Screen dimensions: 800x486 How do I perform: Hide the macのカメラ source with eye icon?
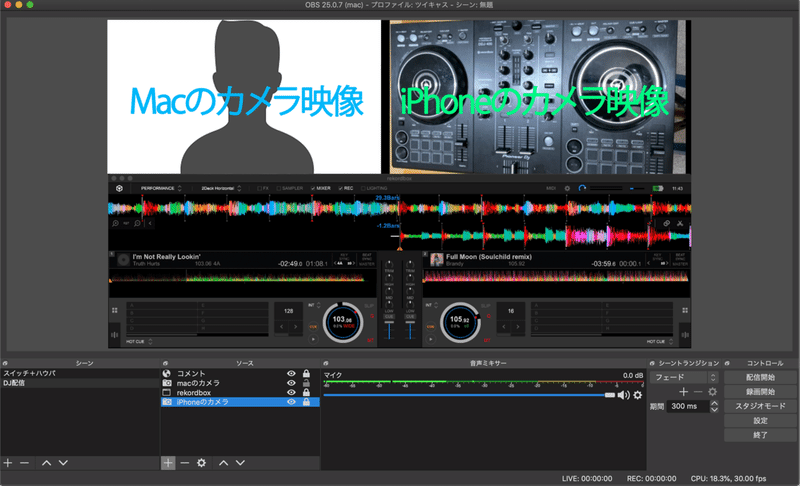click(291, 383)
